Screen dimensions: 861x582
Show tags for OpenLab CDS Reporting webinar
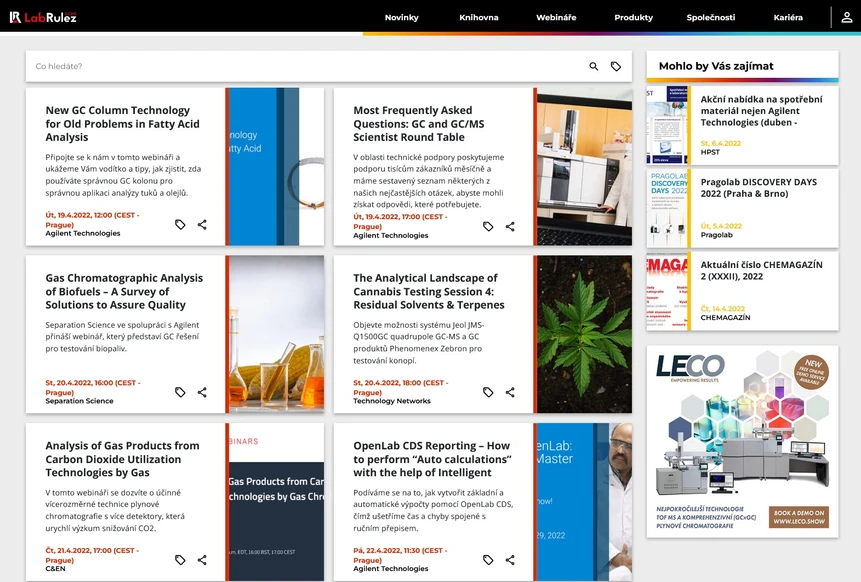click(488, 561)
